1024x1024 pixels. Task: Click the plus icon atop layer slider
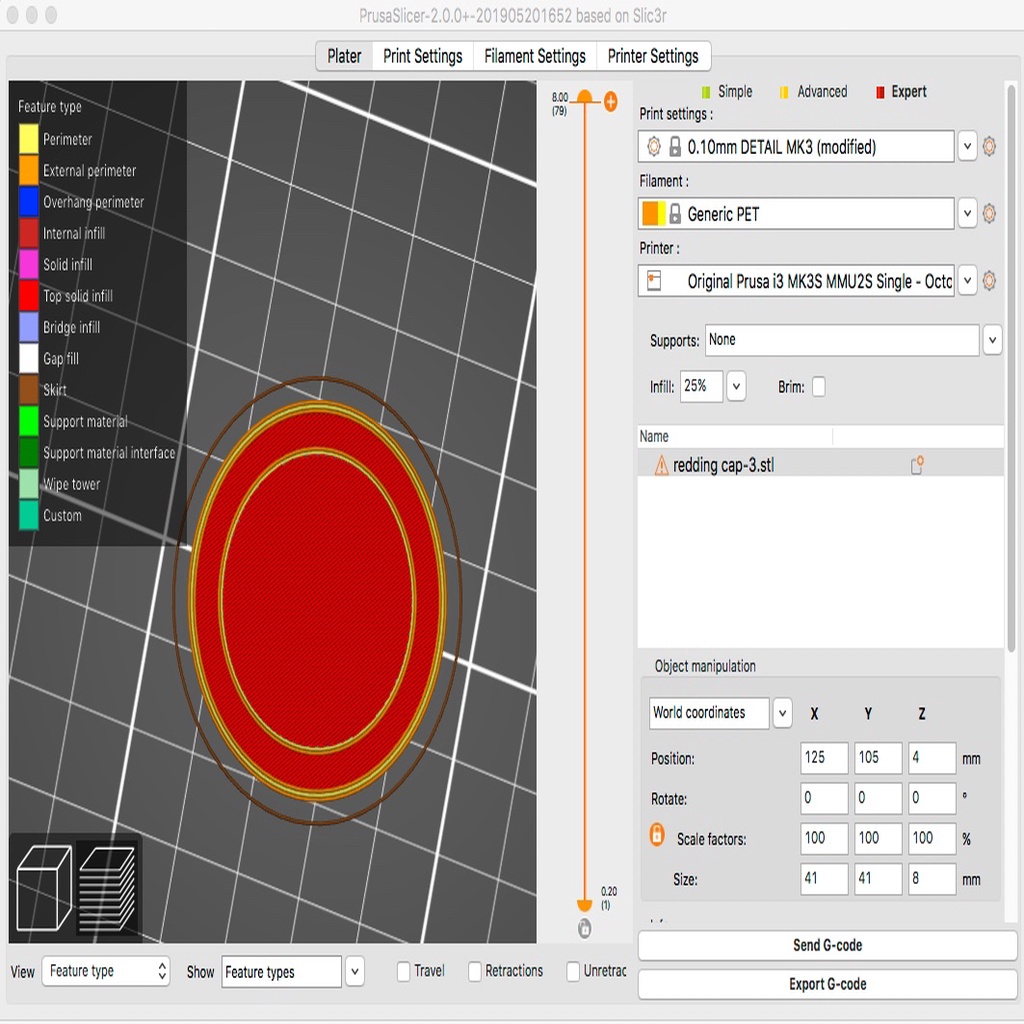[610, 101]
